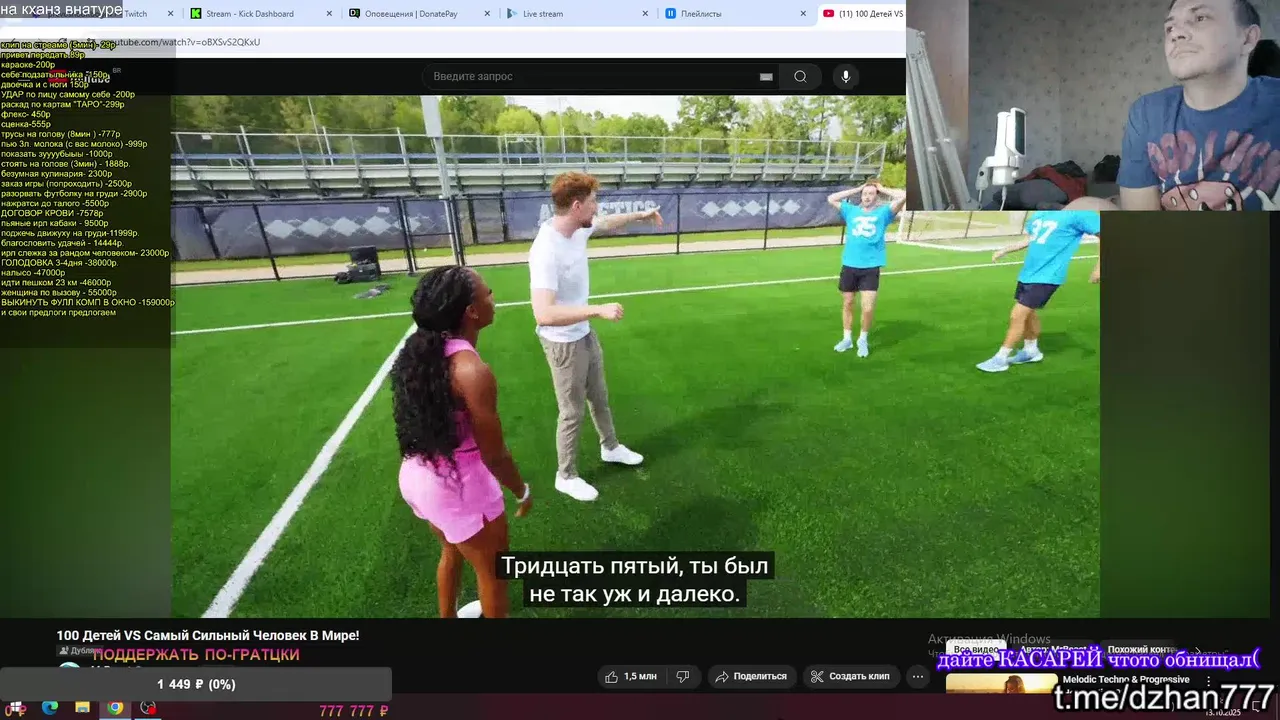1280x720 pixels.
Task: Close the Плейлисты tab
Action: click(x=803, y=14)
